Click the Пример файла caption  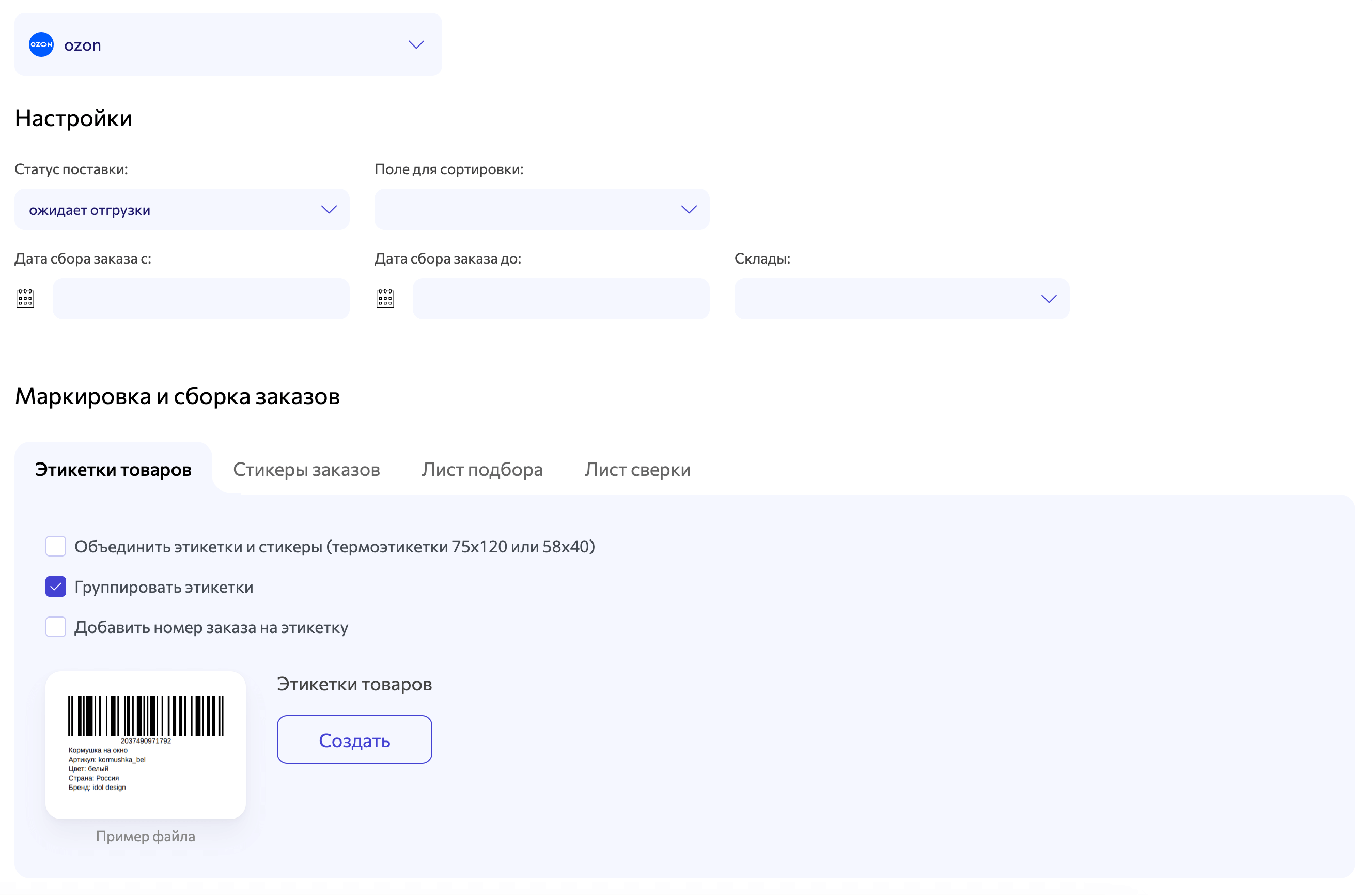click(x=145, y=836)
